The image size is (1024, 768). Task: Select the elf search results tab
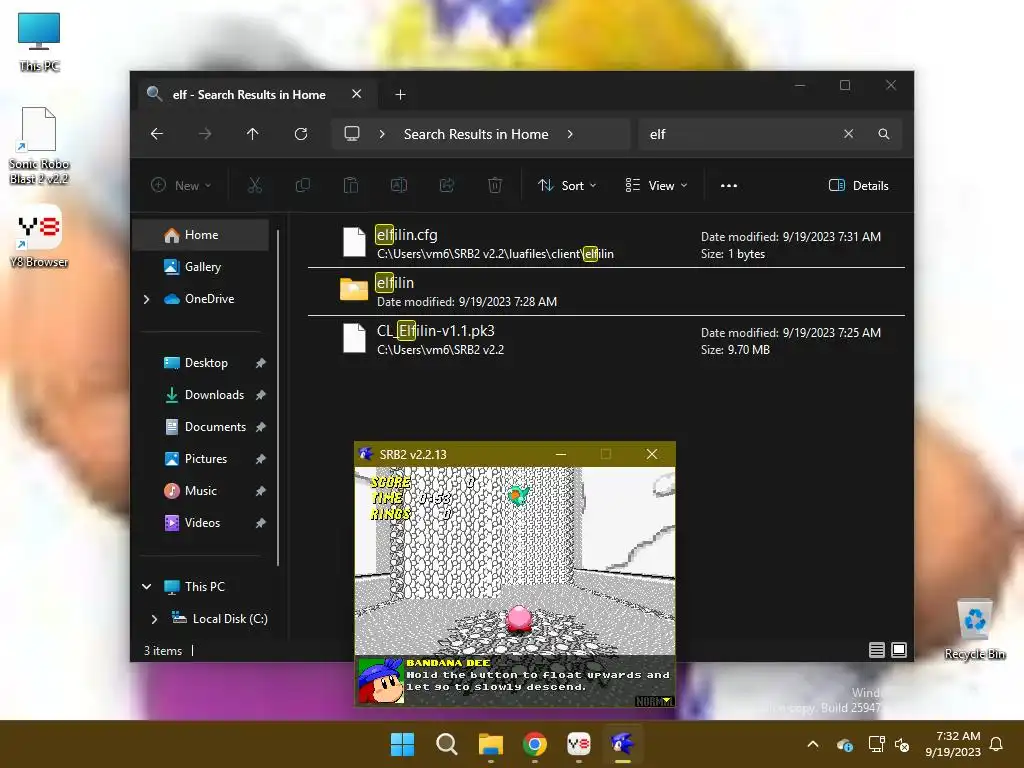point(248,95)
